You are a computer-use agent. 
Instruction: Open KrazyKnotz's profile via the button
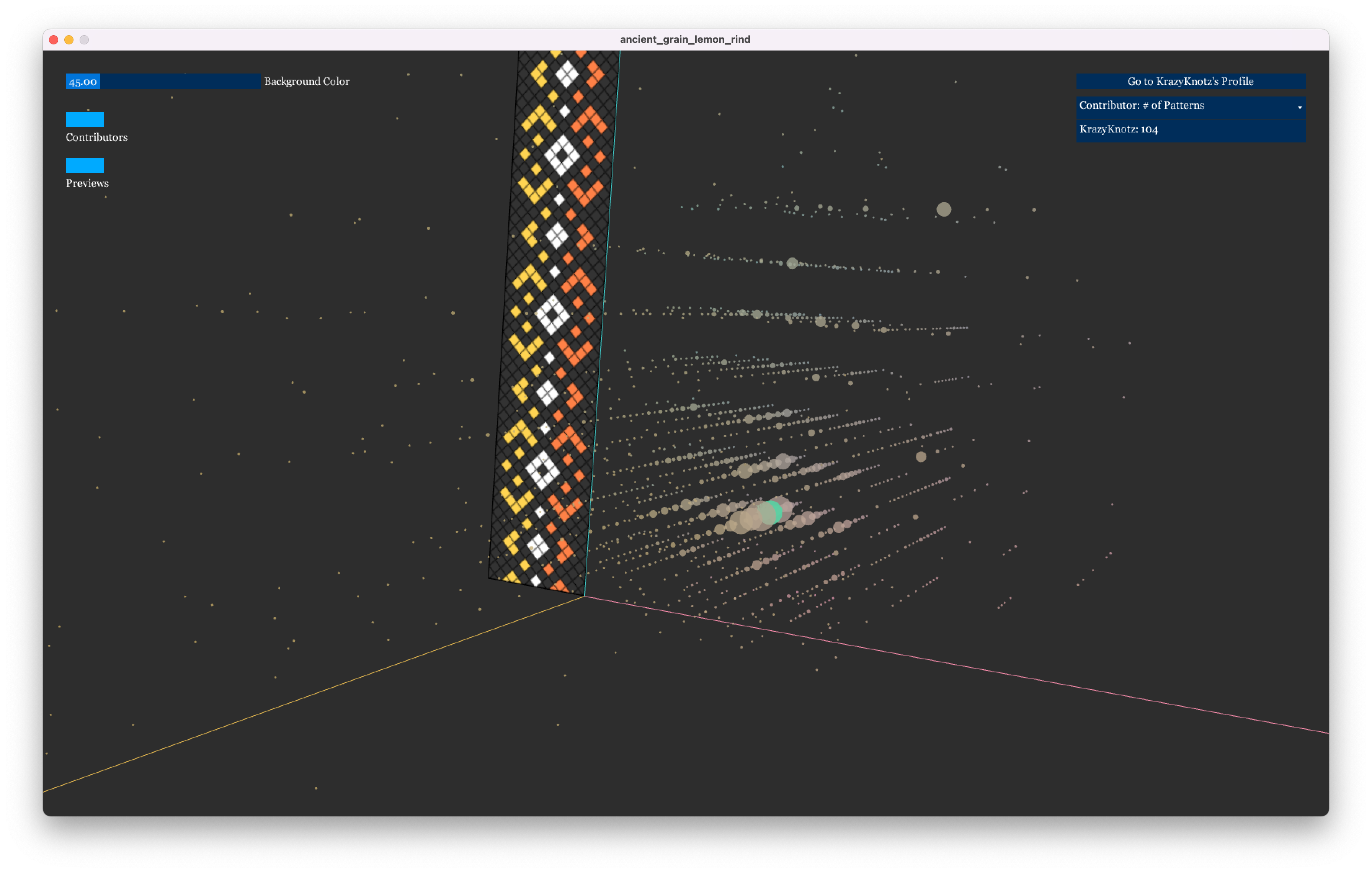(x=1190, y=81)
